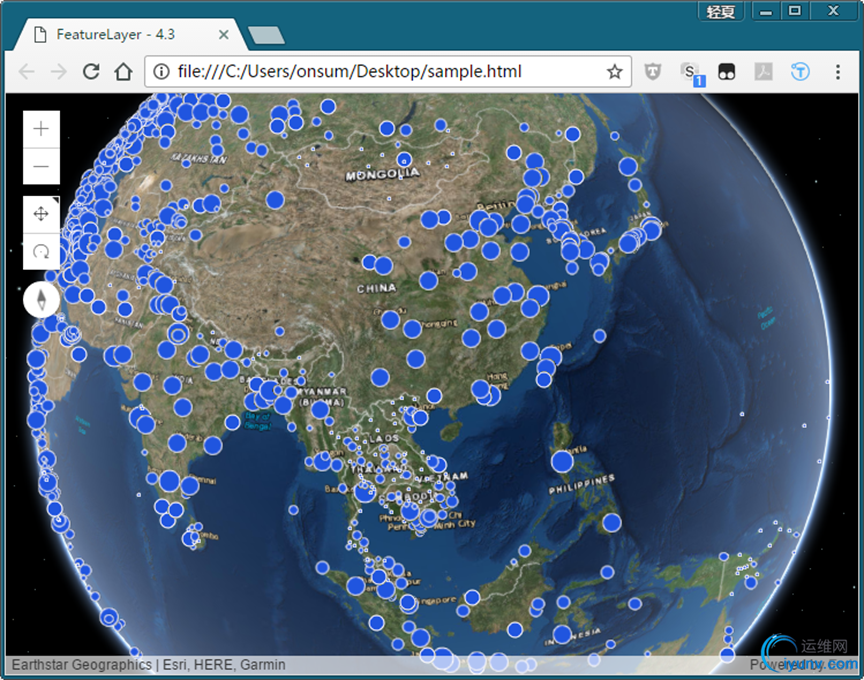Click the CHINA map label
The width and height of the screenshot is (864, 680).
(x=376, y=288)
